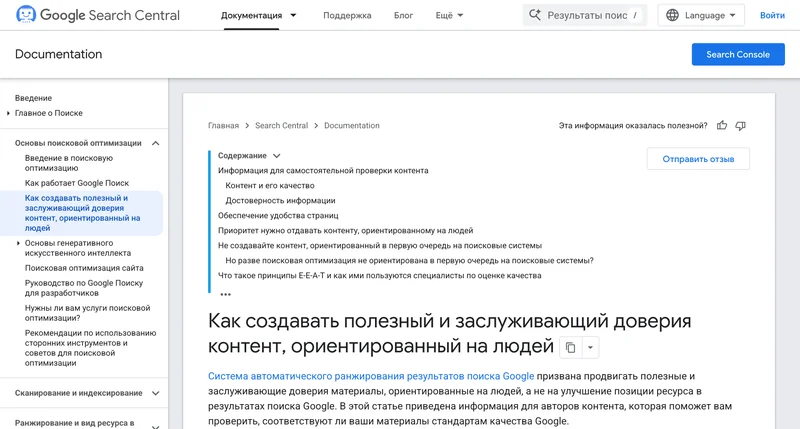Collapse Основы поисковой оптимизации section

coord(156,143)
